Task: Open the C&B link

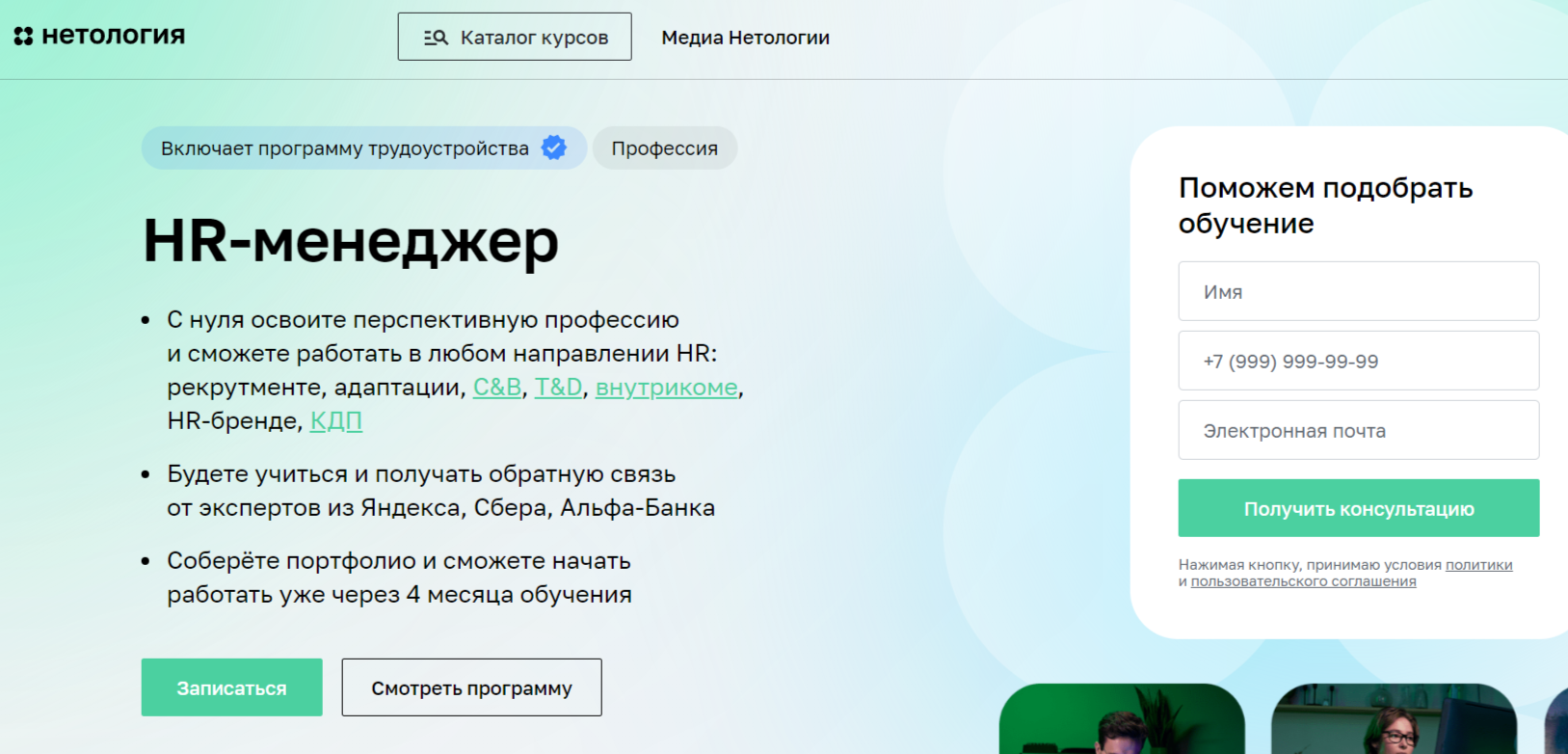Action: coord(497,387)
